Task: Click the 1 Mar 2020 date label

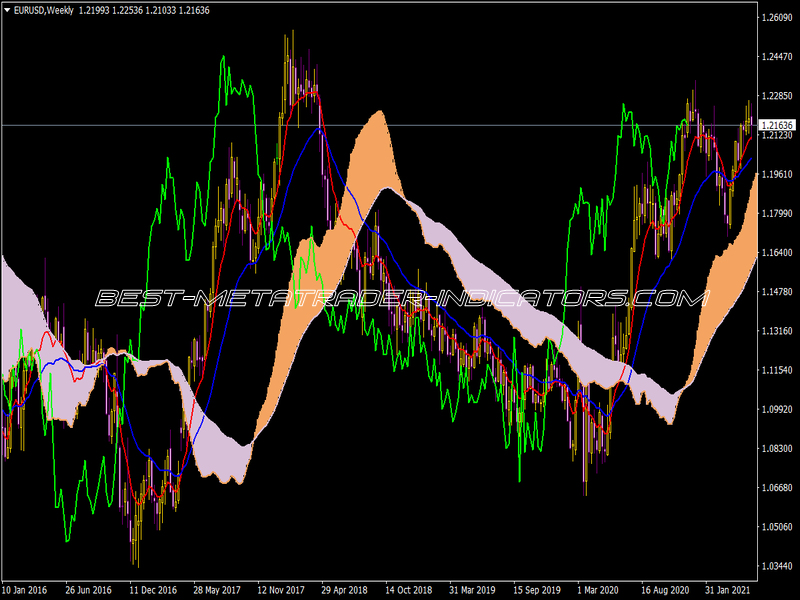Action: click(x=598, y=590)
